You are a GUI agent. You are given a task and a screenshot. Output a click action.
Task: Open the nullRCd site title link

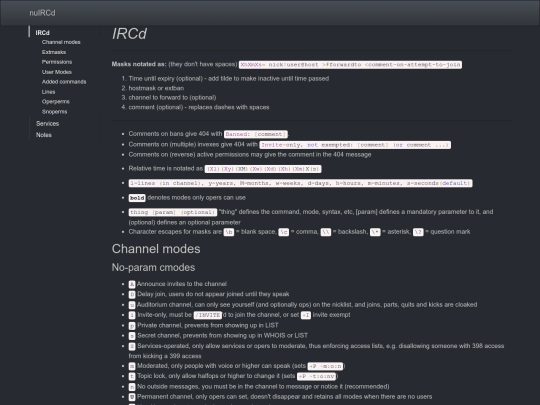click(42, 13)
